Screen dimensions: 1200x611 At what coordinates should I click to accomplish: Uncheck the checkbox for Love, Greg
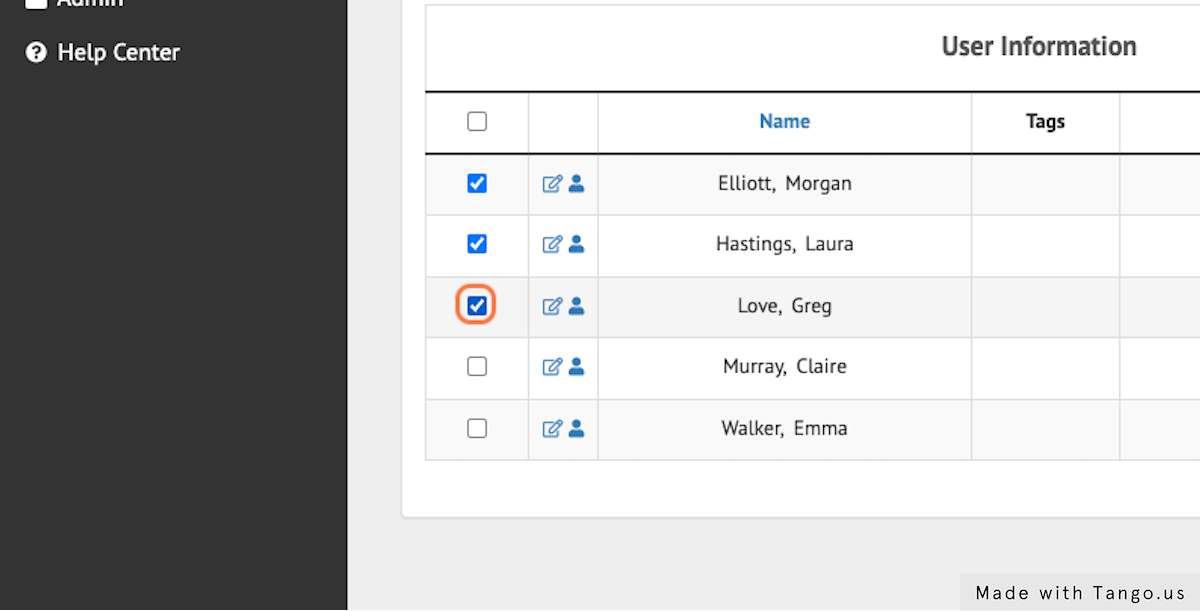pyautogui.click(x=476, y=305)
